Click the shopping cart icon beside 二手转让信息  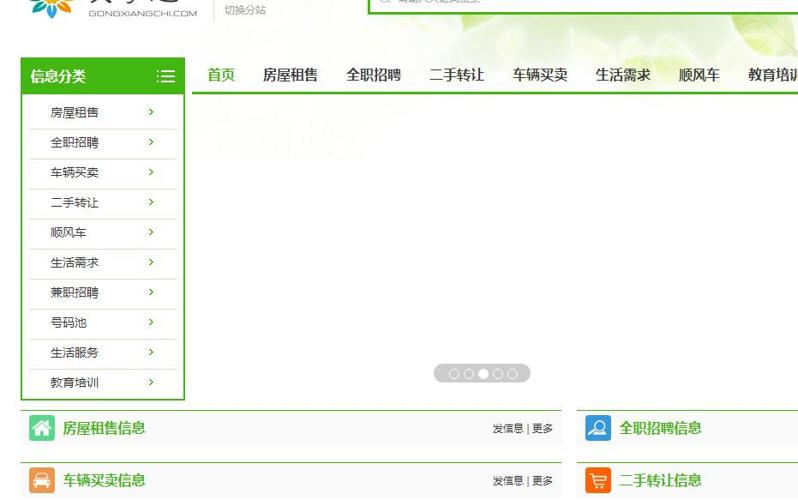coord(598,480)
